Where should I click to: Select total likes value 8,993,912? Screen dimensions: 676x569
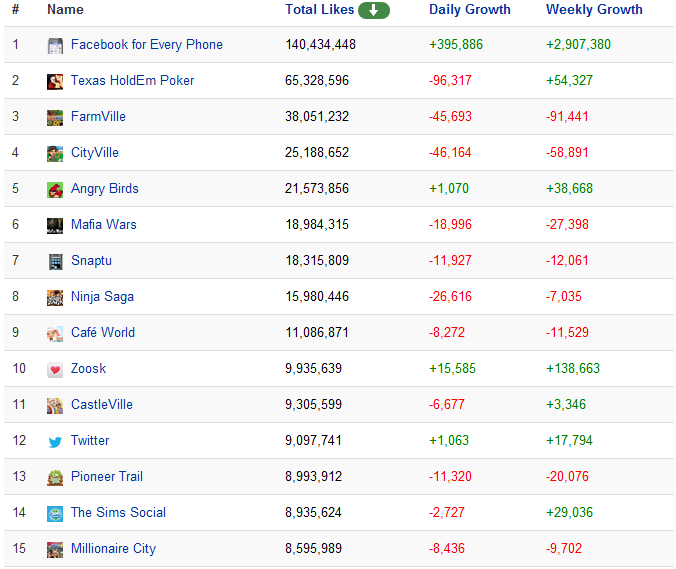tap(313, 477)
